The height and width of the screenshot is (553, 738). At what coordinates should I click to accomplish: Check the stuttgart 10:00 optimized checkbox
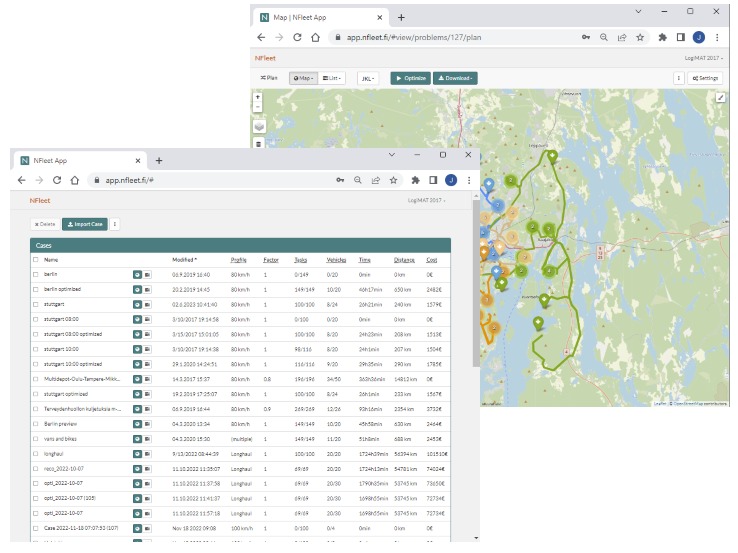pos(35,364)
